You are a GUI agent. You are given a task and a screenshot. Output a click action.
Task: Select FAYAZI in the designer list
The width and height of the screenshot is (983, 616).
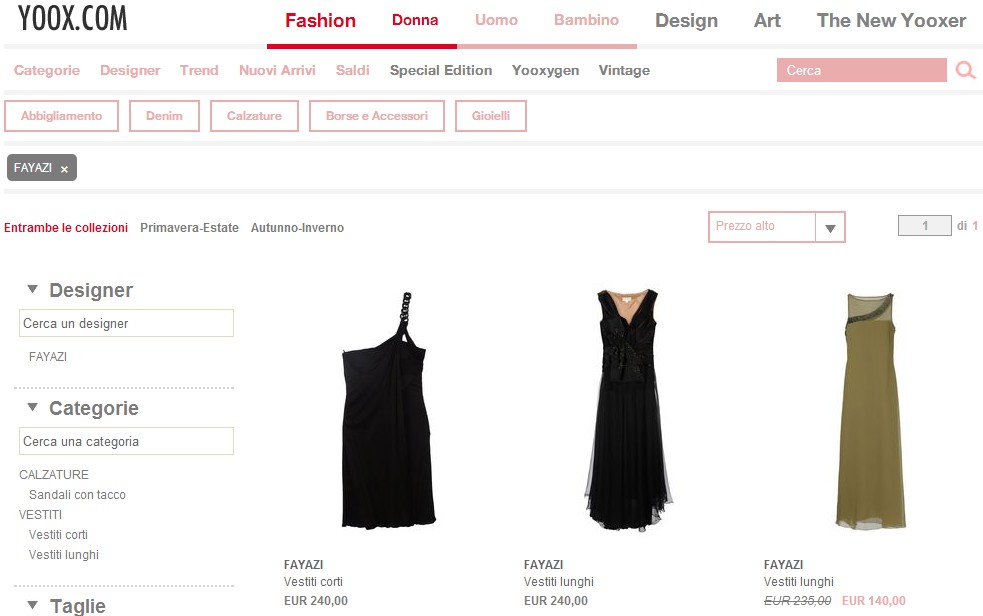click(48, 357)
